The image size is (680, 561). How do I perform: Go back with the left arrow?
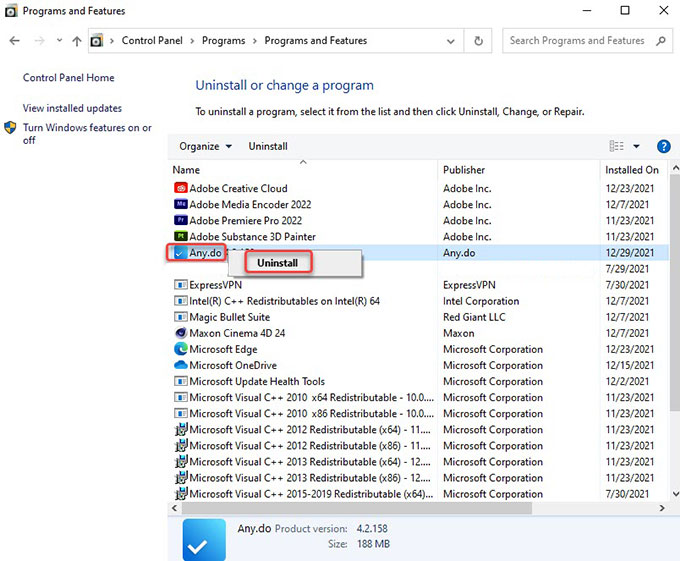point(15,41)
